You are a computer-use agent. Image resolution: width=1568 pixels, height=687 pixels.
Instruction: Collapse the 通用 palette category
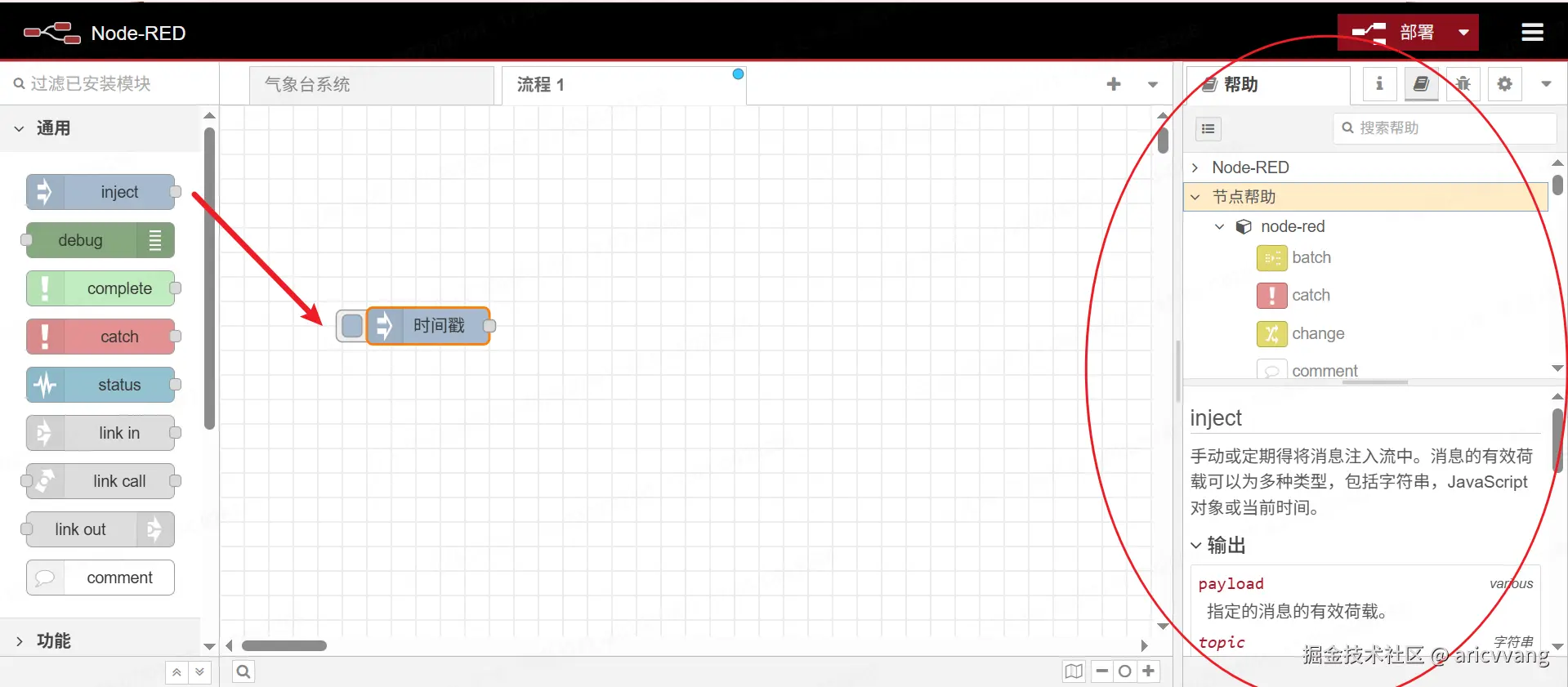point(100,128)
